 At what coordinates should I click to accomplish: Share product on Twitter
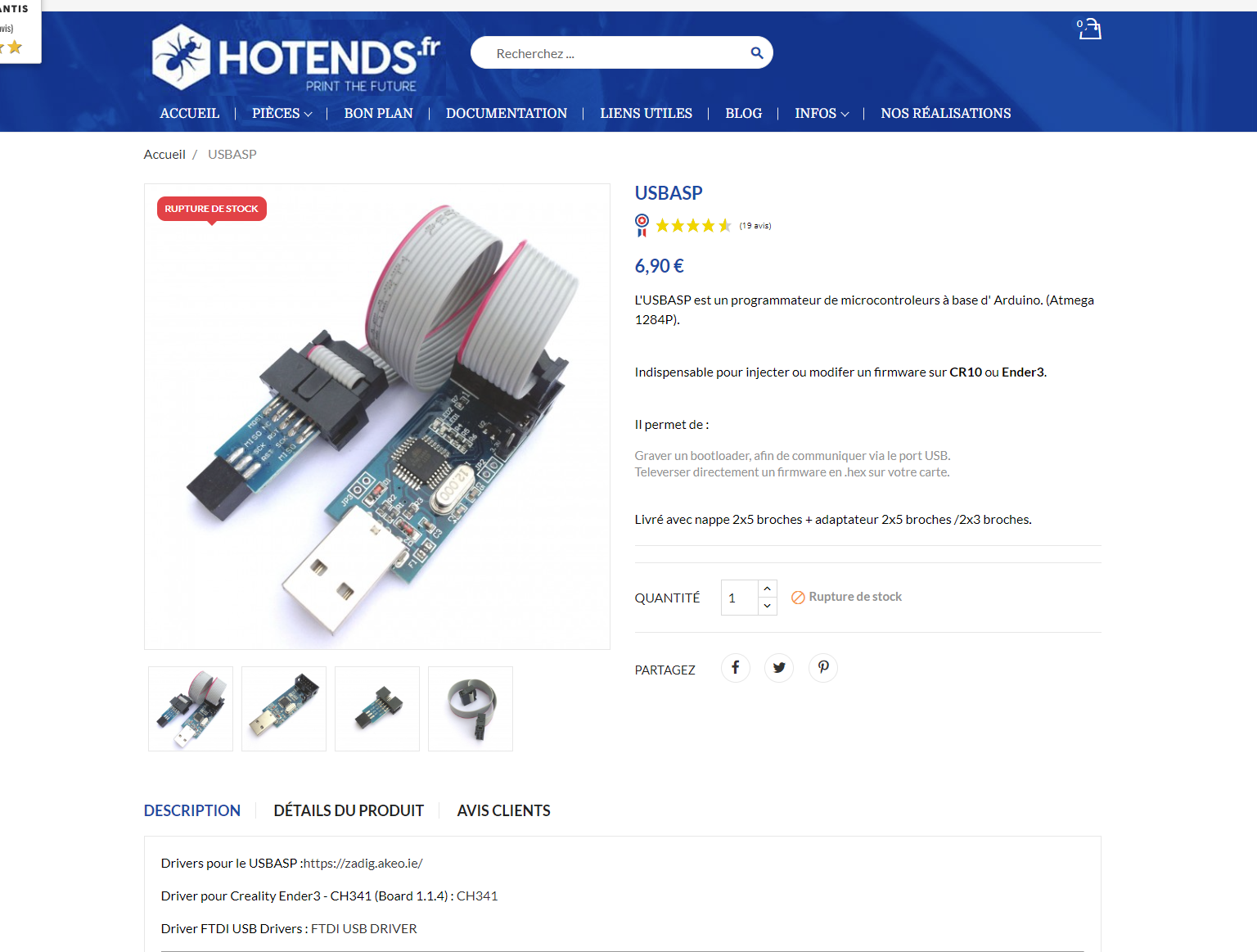tap(779, 668)
